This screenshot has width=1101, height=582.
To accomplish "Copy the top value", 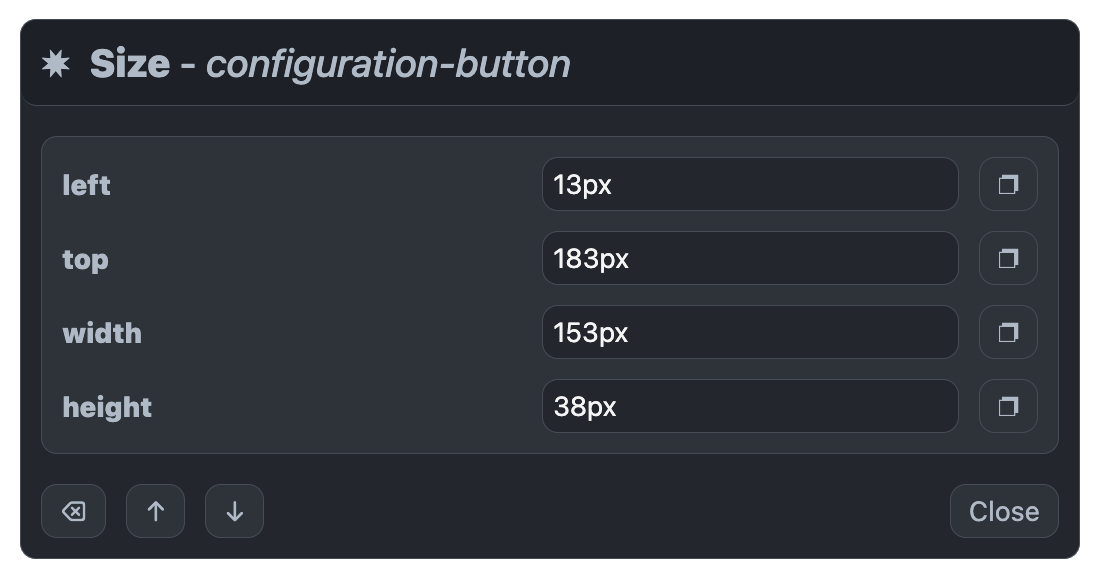I will (x=1008, y=258).
